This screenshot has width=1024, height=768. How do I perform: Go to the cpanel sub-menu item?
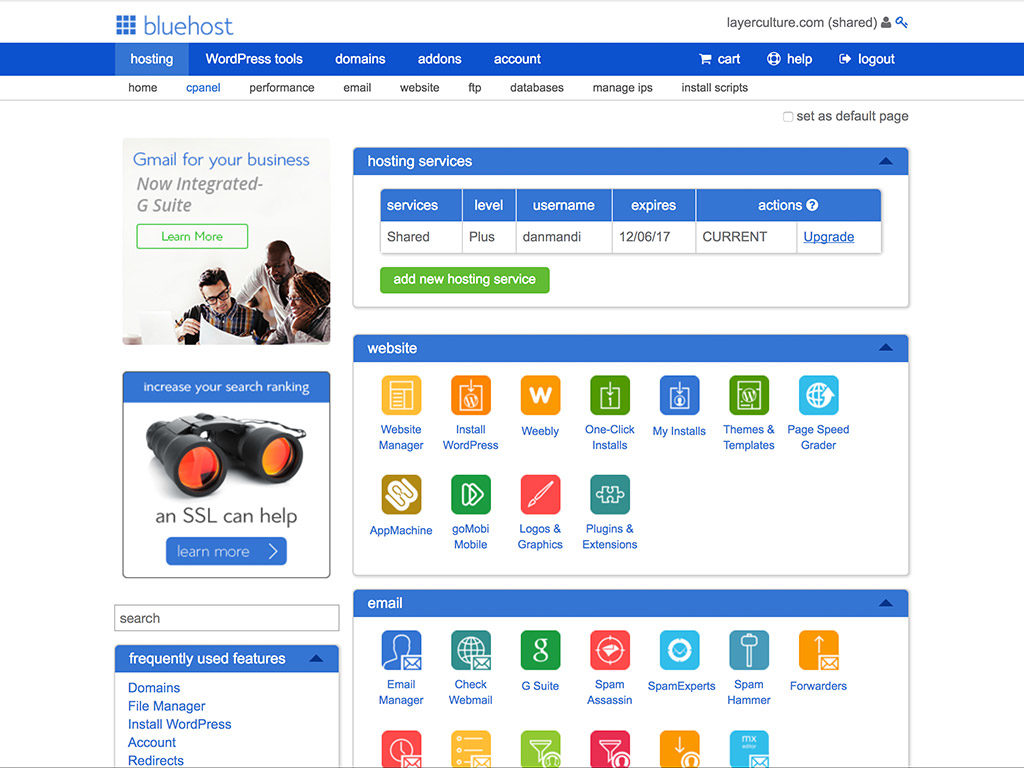tap(203, 88)
